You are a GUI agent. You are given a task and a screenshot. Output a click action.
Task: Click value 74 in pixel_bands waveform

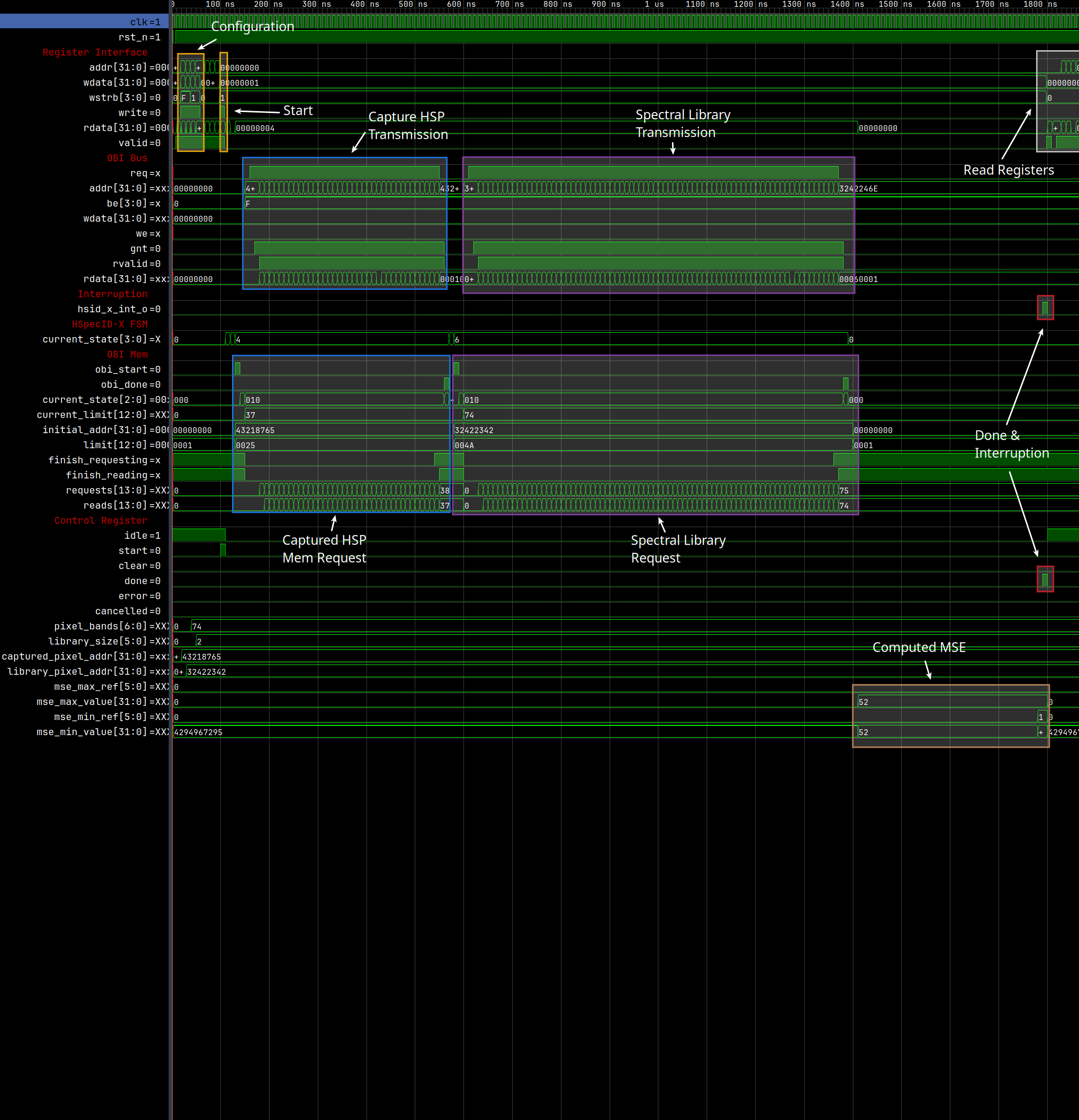(x=196, y=626)
